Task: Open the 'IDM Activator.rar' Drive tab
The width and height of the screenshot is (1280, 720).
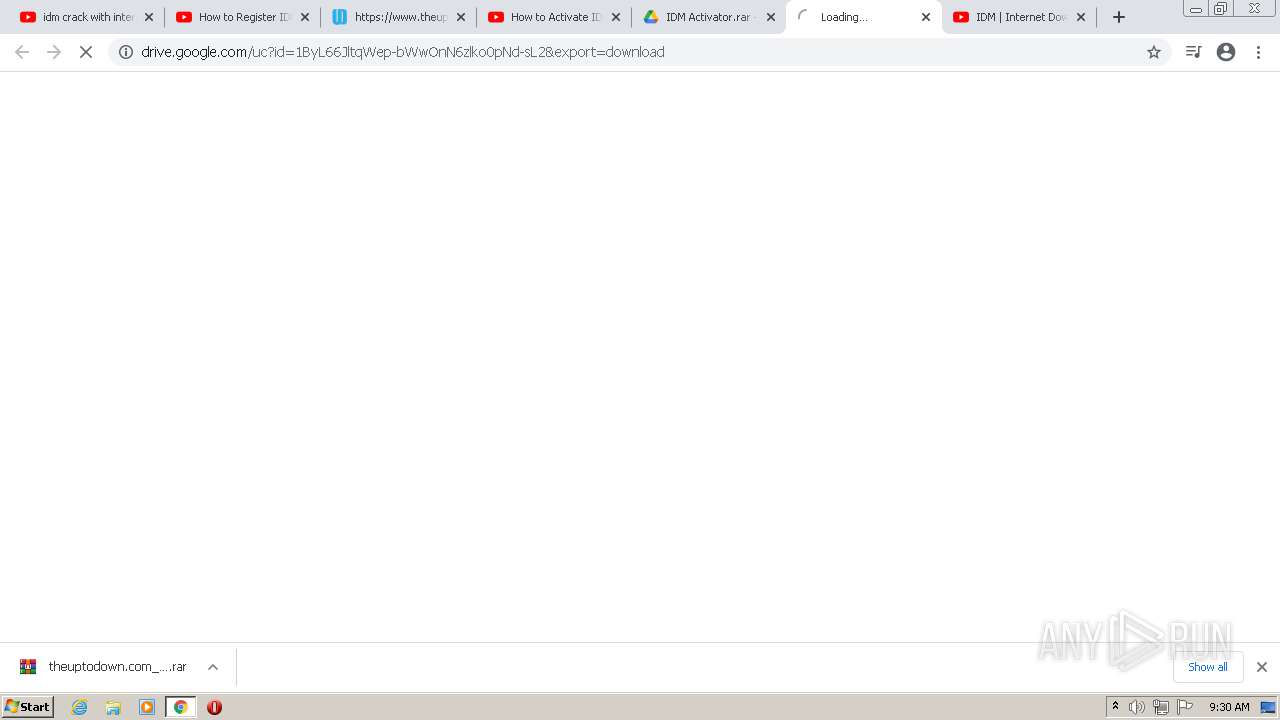Action: click(700, 17)
